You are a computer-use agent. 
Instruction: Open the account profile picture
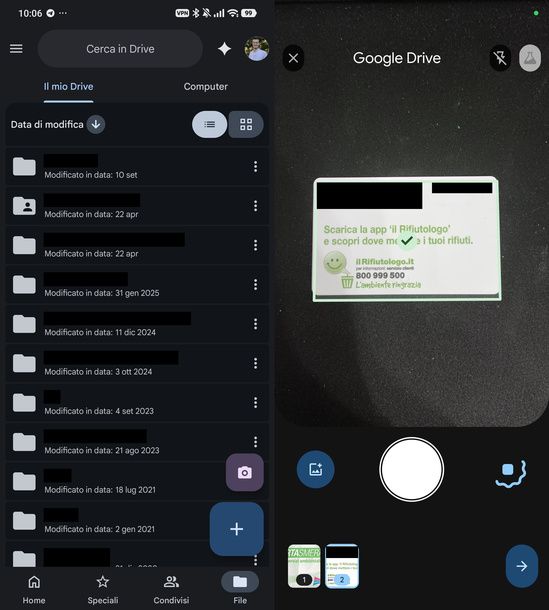pos(256,49)
